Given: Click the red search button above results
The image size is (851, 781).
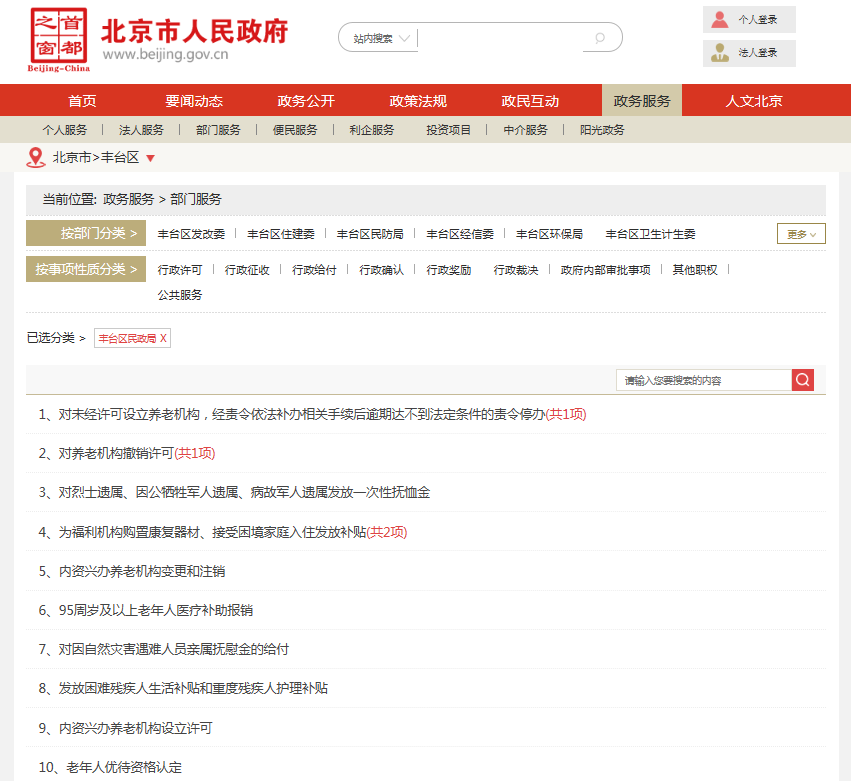Looking at the screenshot, I should tap(802, 380).
